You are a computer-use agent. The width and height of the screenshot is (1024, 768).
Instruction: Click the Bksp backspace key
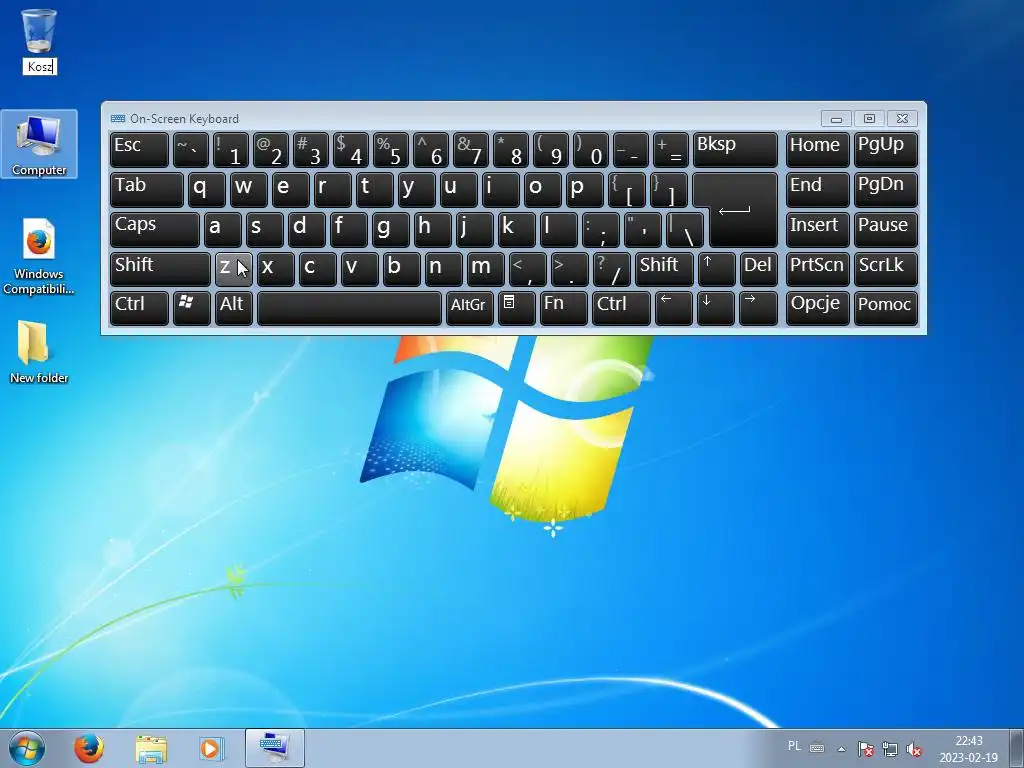[735, 150]
